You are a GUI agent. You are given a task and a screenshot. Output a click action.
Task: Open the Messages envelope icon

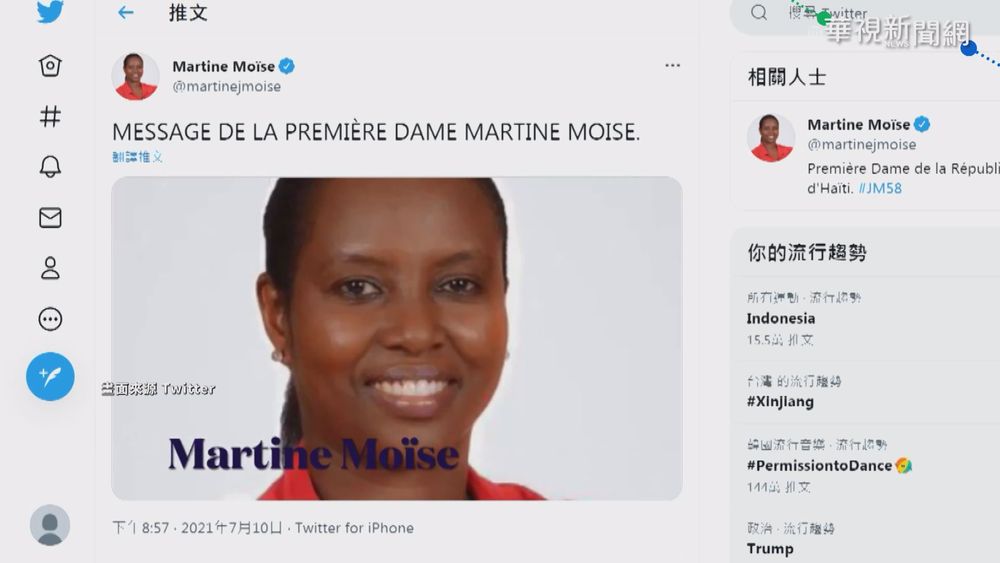pyautogui.click(x=50, y=217)
